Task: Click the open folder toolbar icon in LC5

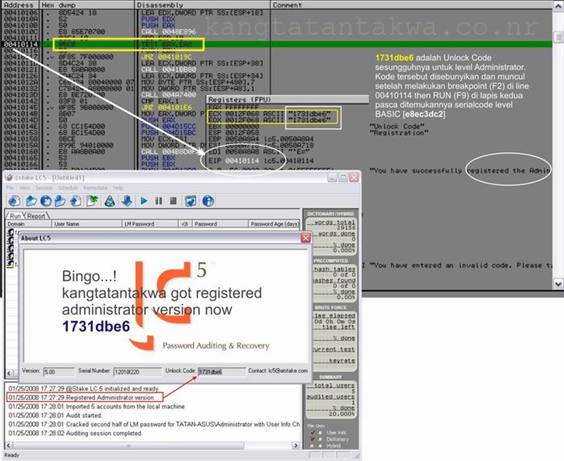Action: 31,201
